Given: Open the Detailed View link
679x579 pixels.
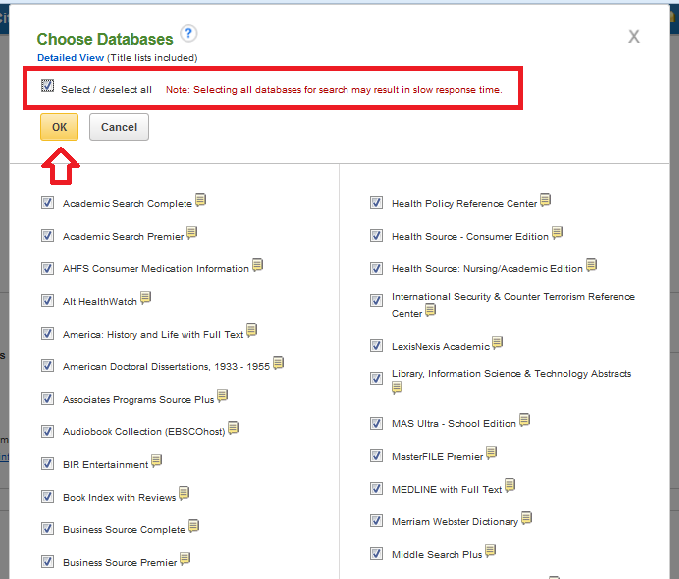Looking at the screenshot, I should (71, 58).
